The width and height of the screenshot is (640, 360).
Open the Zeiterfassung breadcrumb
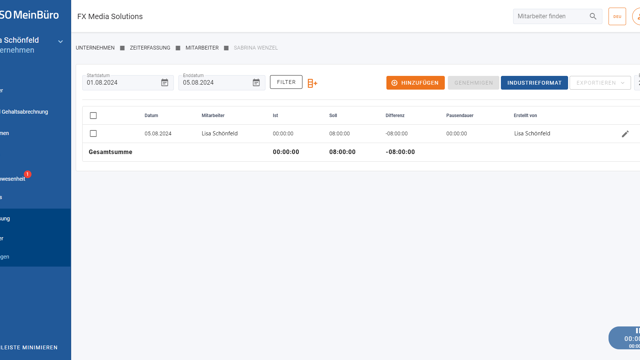150,48
